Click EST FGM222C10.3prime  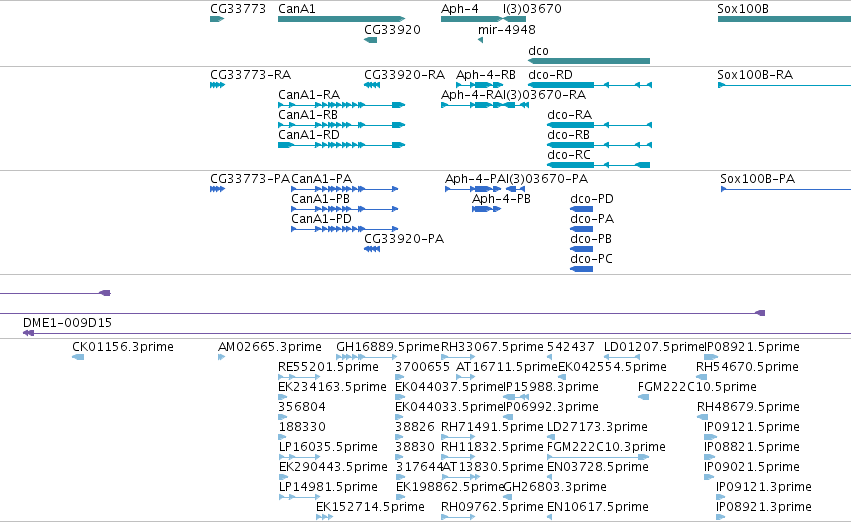pyautogui.click(x=606, y=447)
